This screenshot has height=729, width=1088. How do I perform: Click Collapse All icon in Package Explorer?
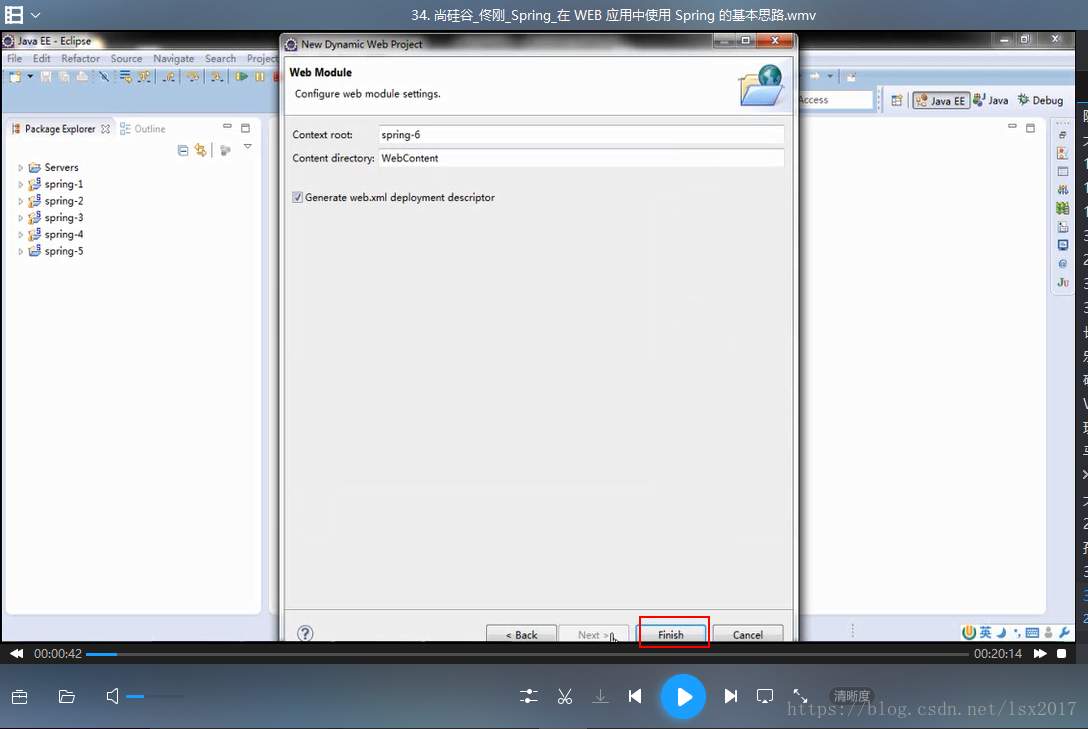click(182, 151)
